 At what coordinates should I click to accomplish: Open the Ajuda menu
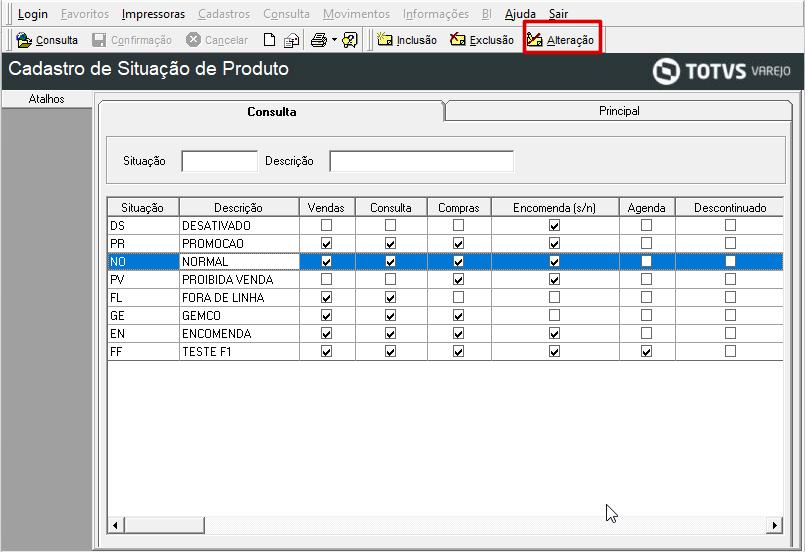[520, 14]
